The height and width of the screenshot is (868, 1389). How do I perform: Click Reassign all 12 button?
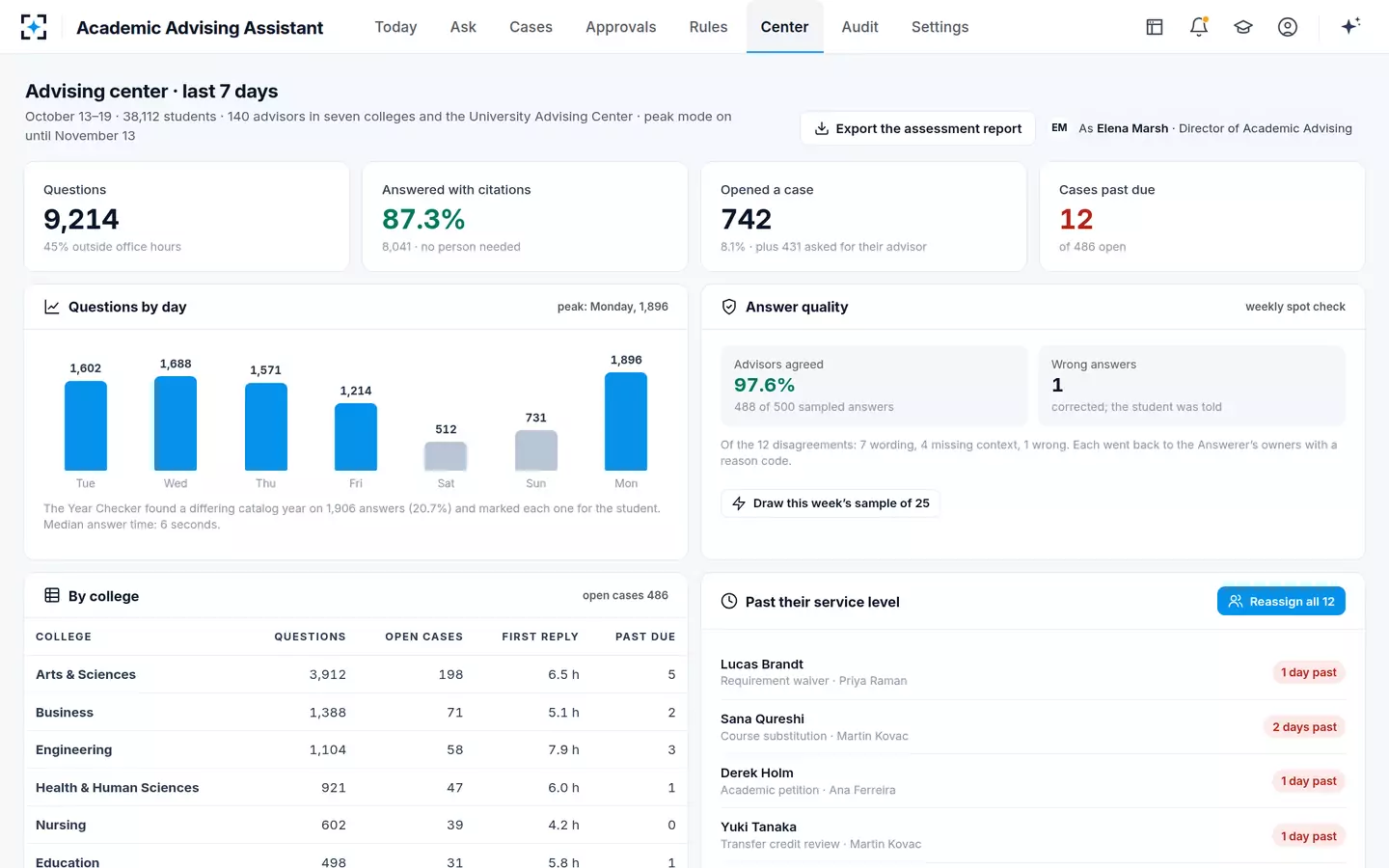point(1281,602)
